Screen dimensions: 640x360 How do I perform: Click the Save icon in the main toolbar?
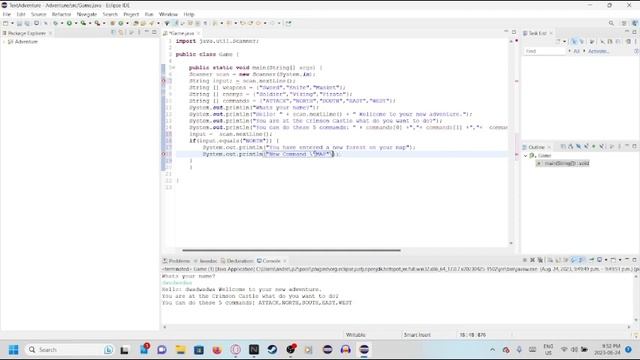pyautogui.click(x=19, y=23)
